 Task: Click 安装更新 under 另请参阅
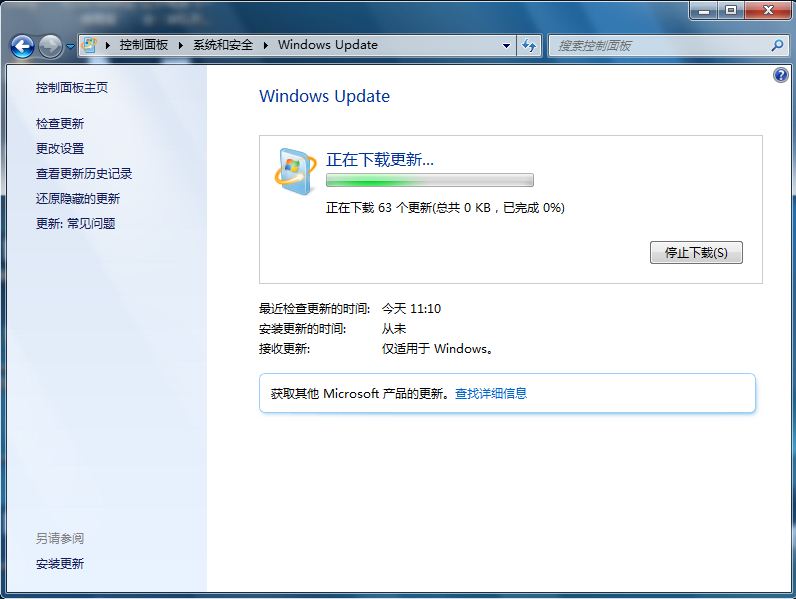(60, 563)
